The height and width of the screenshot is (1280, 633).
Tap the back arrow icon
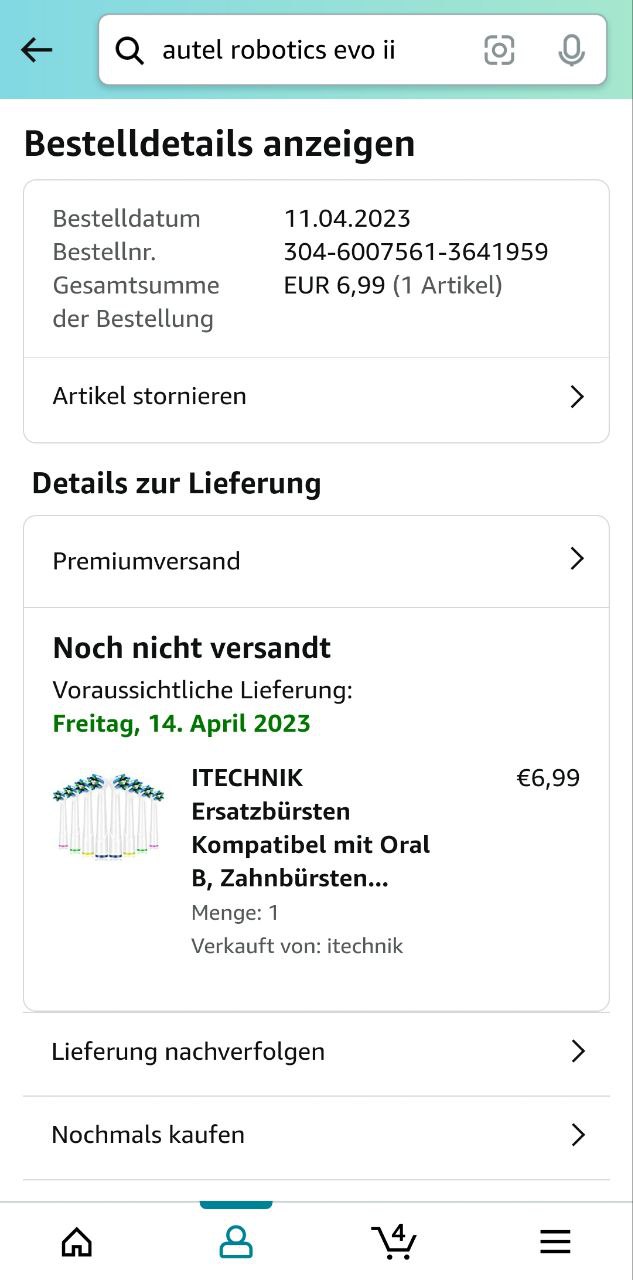(37, 50)
